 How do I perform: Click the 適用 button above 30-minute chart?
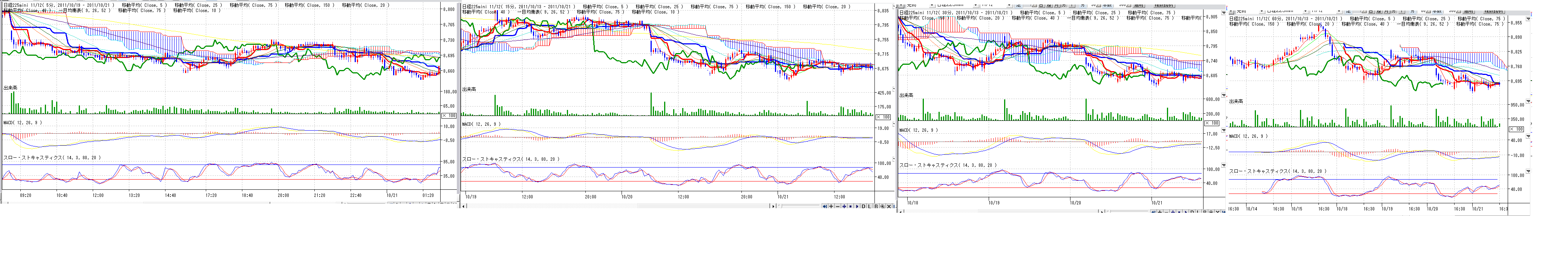click(1138, 6)
